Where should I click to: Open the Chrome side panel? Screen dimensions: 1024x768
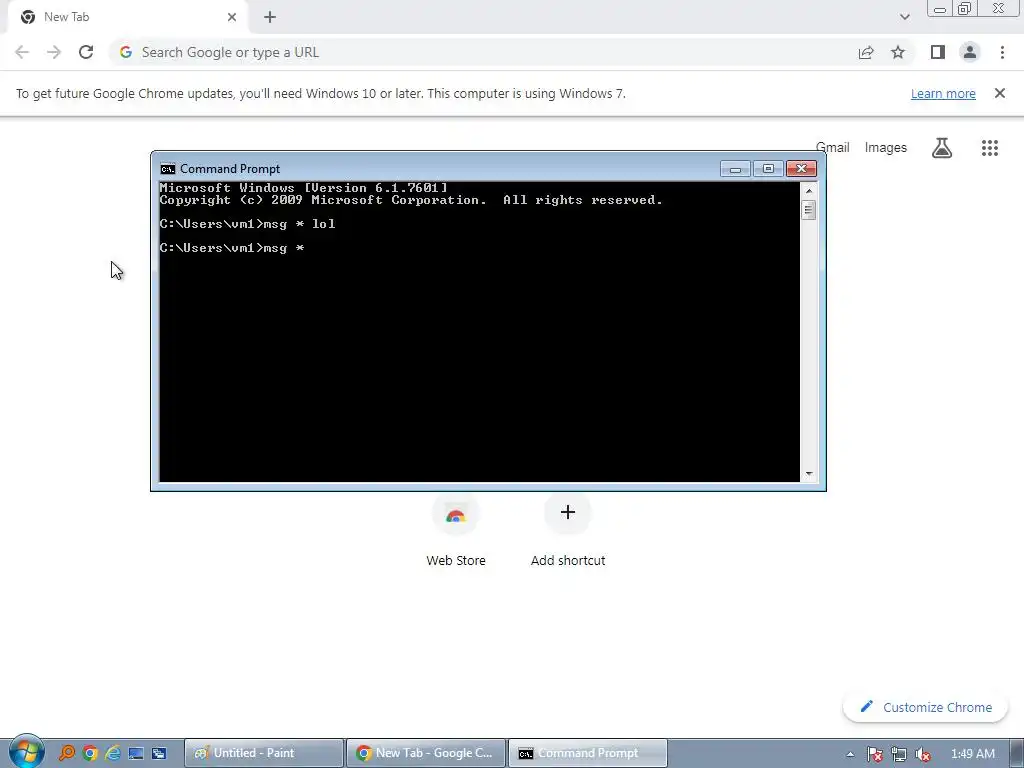coord(938,52)
